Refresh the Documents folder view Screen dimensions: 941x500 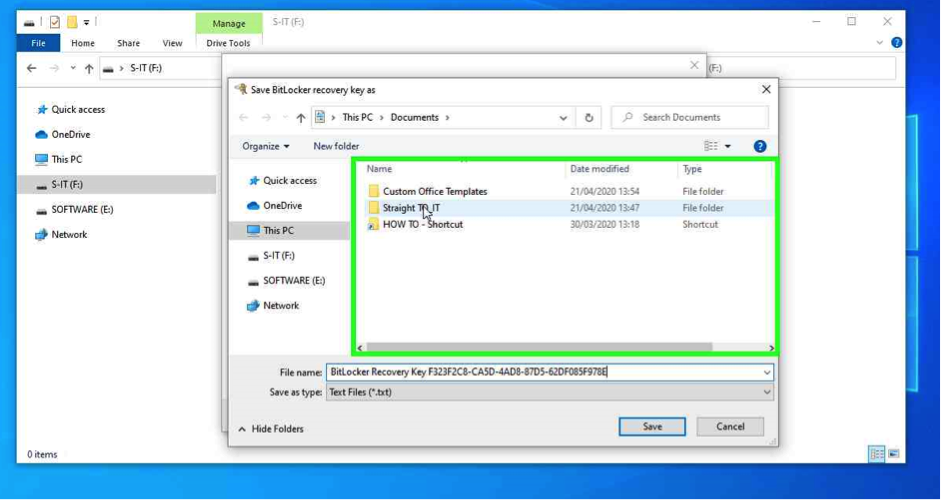click(588, 118)
